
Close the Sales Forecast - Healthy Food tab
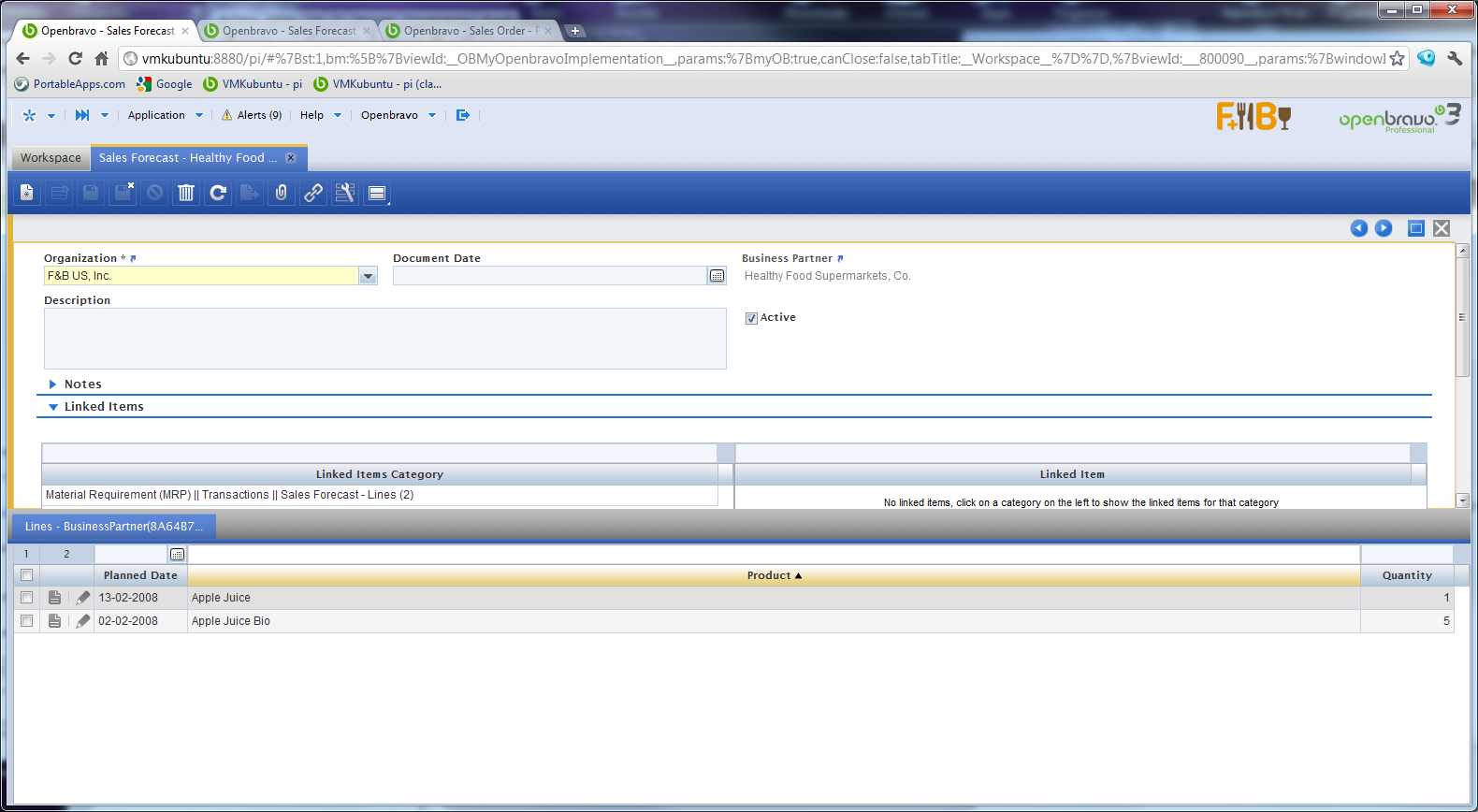click(291, 158)
